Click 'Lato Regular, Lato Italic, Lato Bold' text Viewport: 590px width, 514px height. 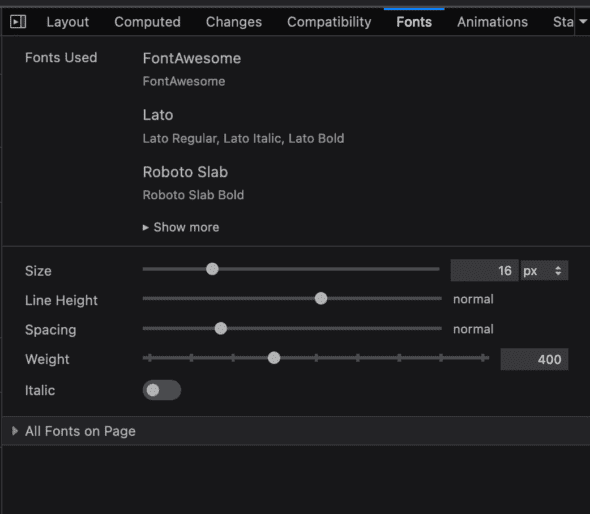pos(243,138)
